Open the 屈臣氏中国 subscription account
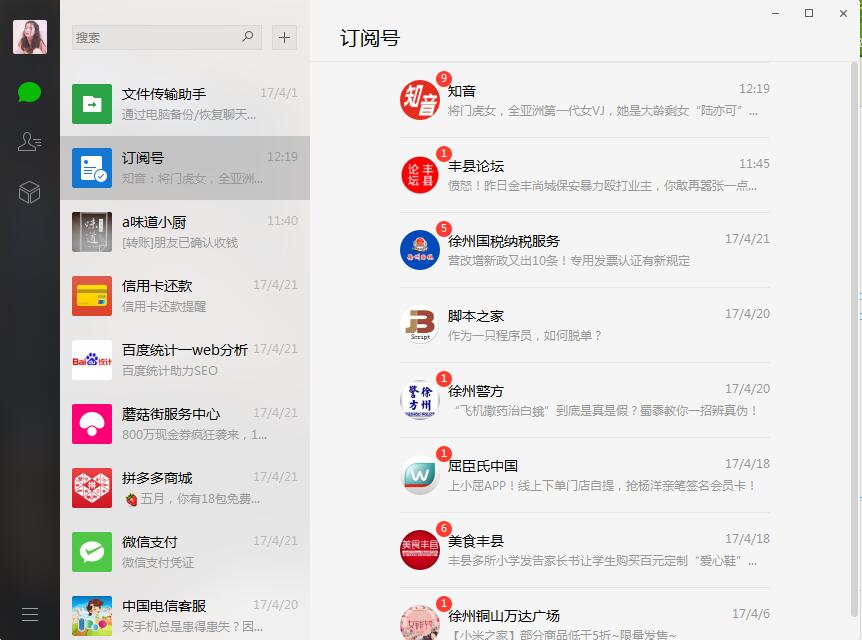This screenshot has height=640, width=862. (x=584, y=475)
